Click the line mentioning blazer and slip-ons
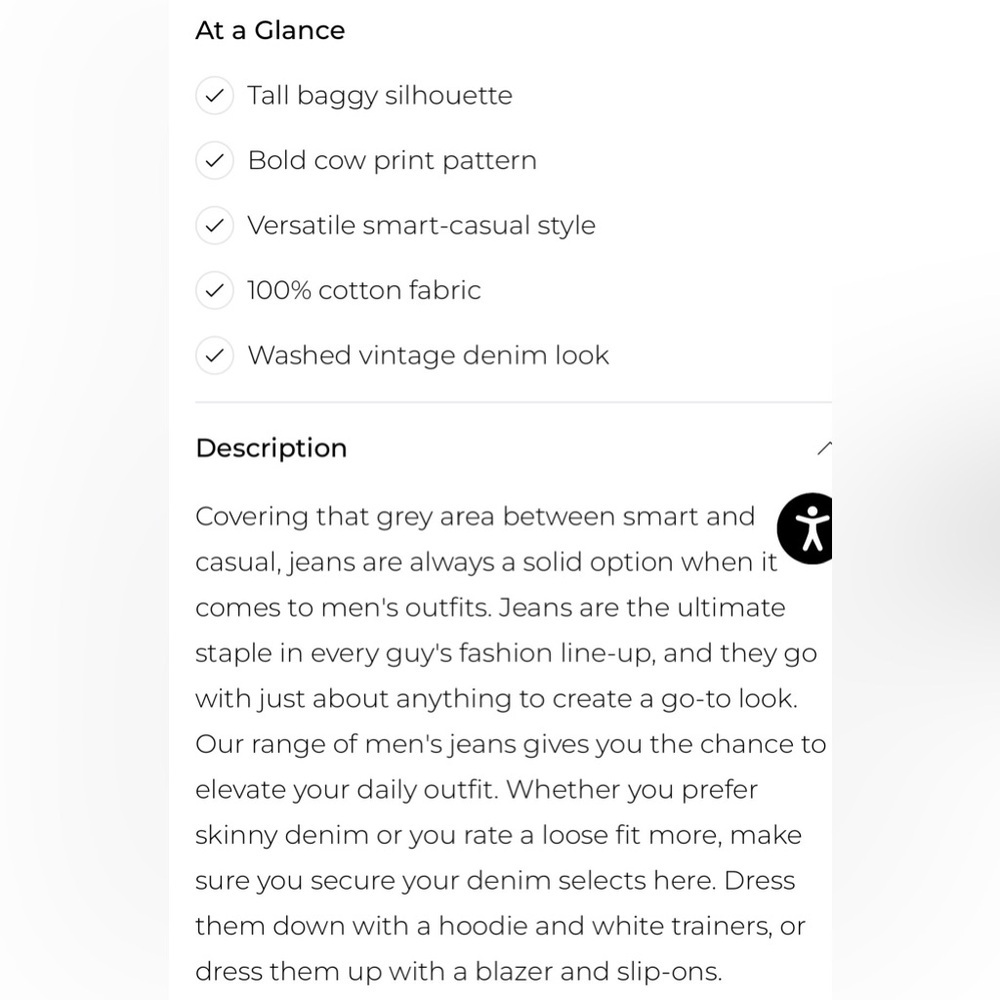This screenshot has height=1000, width=1000. (x=459, y=972)
